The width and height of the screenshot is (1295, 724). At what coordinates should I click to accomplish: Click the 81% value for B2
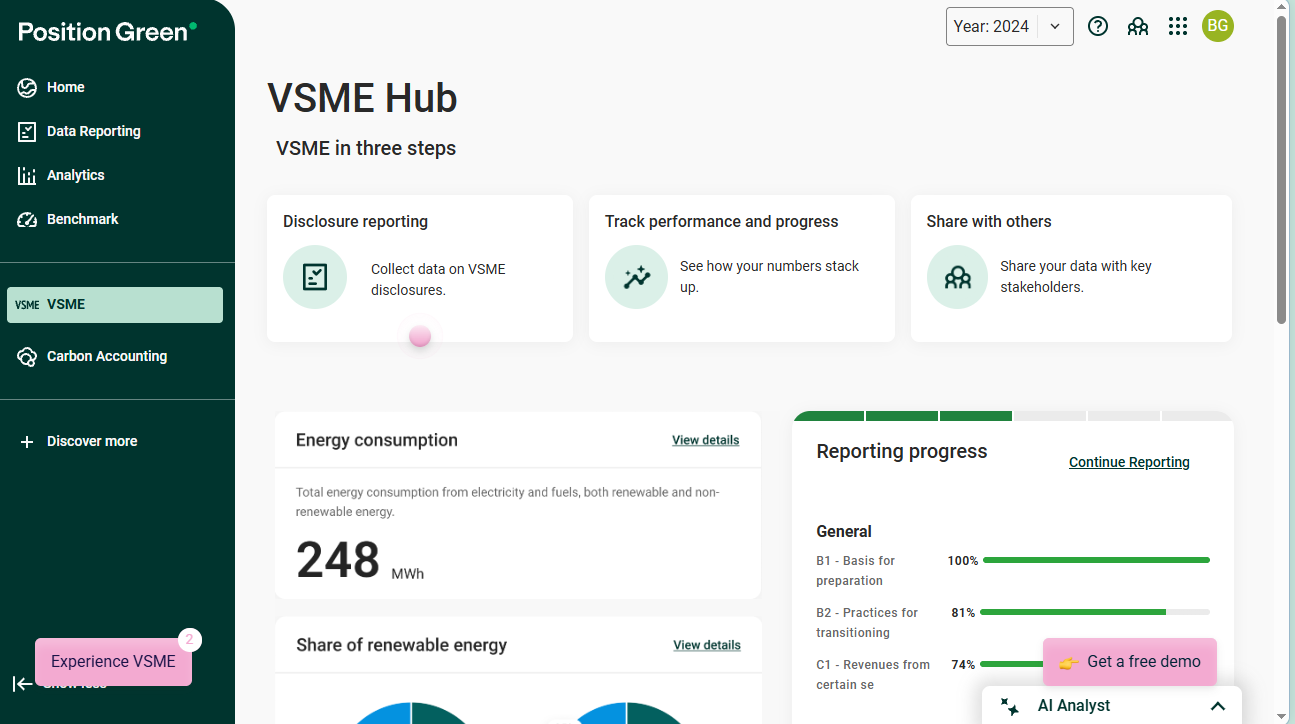tap(963, 613)
